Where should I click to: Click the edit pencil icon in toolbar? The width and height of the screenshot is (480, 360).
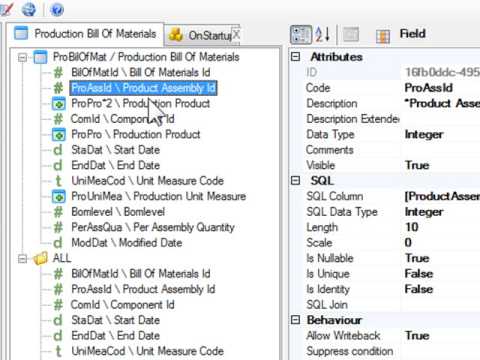pyautogui.click(x=6, y=9)
